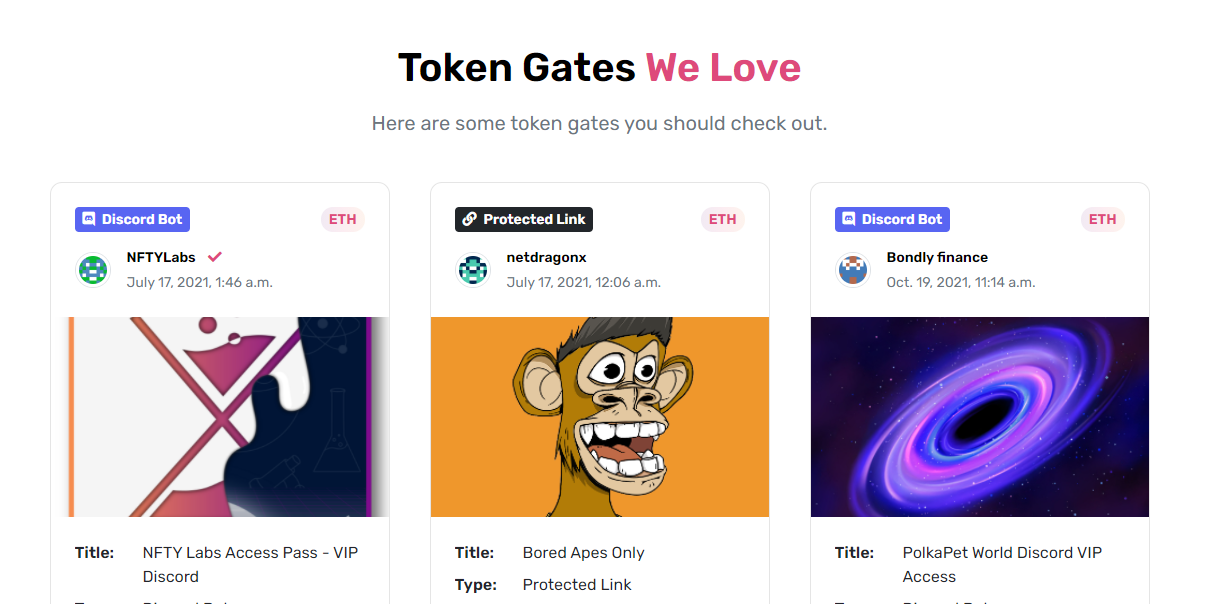Image resolution: width=1205 pixels, height=604 pixels.
Task: Open the purple galaxy cover image
Action: [980, 417]
